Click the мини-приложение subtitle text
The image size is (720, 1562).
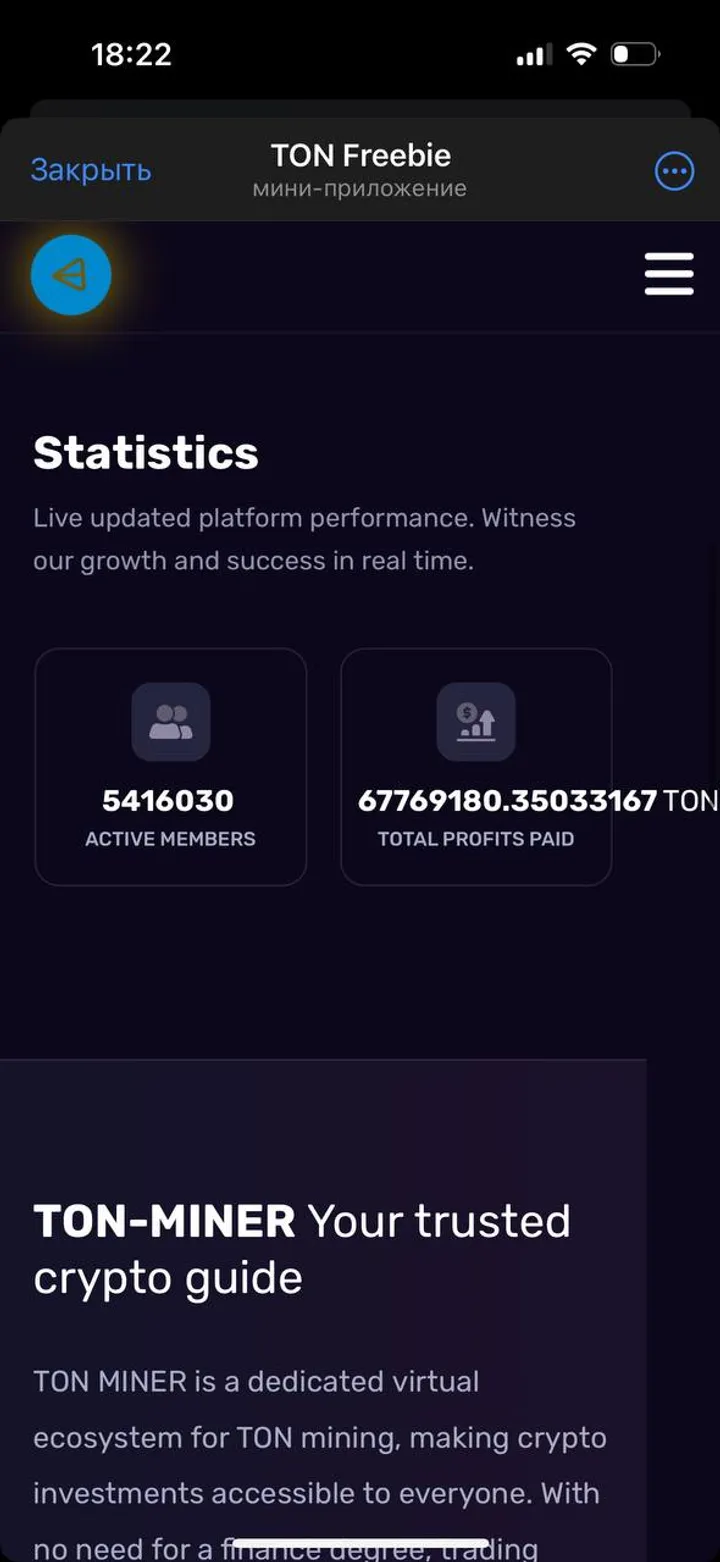[x=359, y=187]
